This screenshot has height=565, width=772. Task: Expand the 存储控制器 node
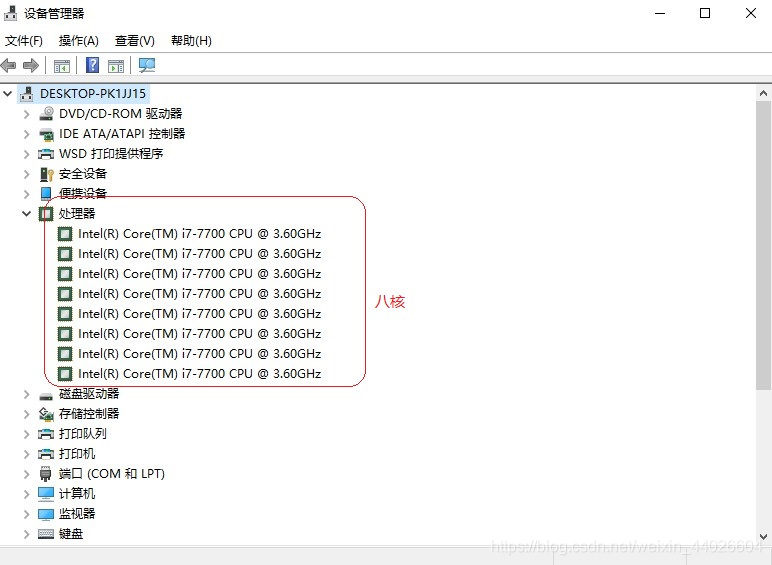27,414
